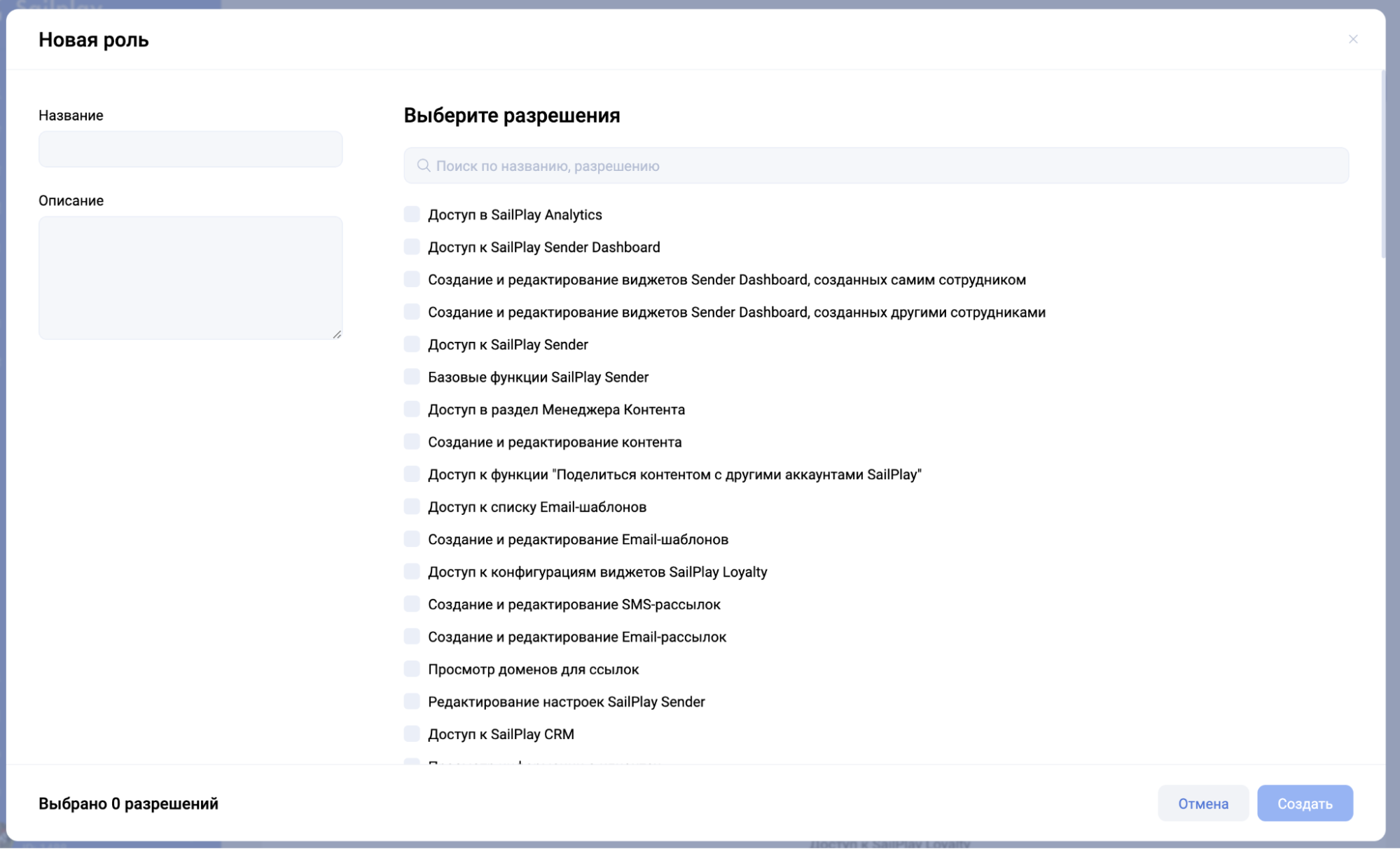The height and width of the screenshot is (849, 1400).
Task: Click the search magnifier icon
Action: pyautogui.click(x=423, y=165)
